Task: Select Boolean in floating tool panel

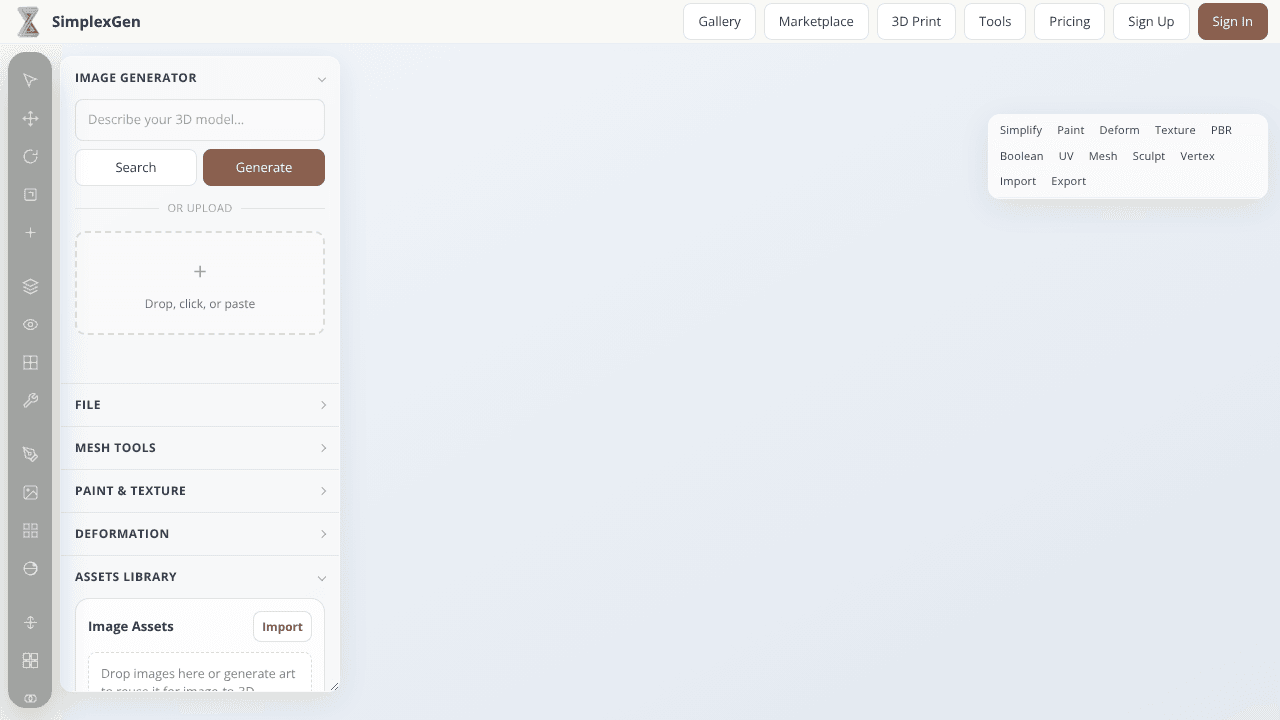Action: tap(1022, 156)
